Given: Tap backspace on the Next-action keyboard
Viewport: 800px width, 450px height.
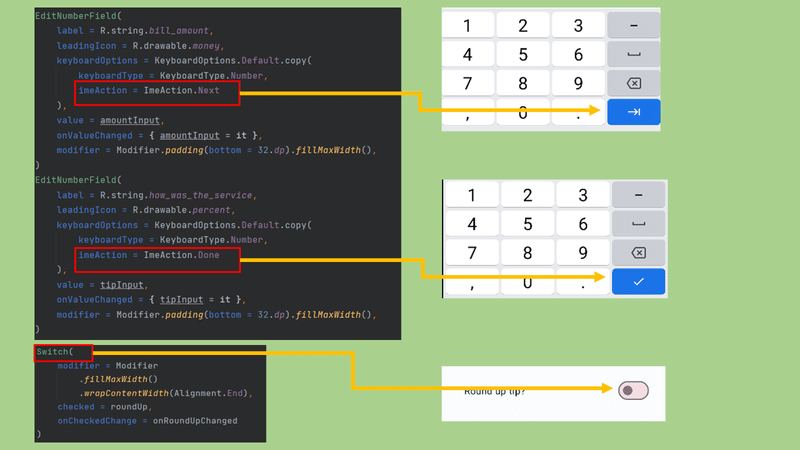Looking at the screenshot, I should [634, 83].
